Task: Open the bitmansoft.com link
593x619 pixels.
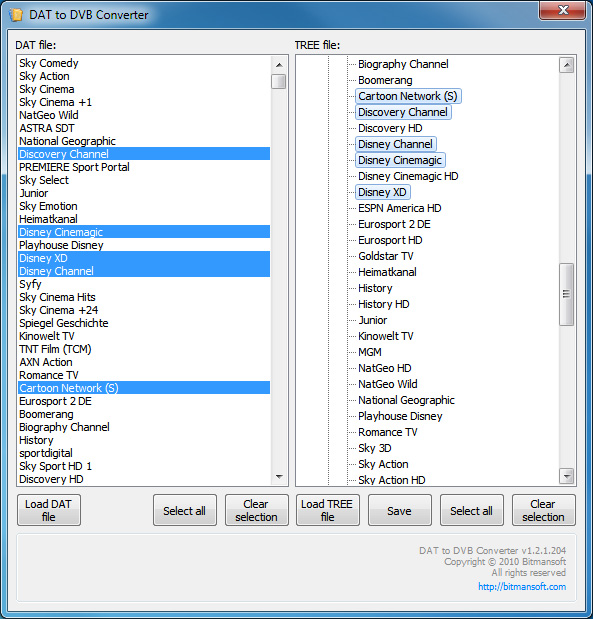Action: (522, 587)
